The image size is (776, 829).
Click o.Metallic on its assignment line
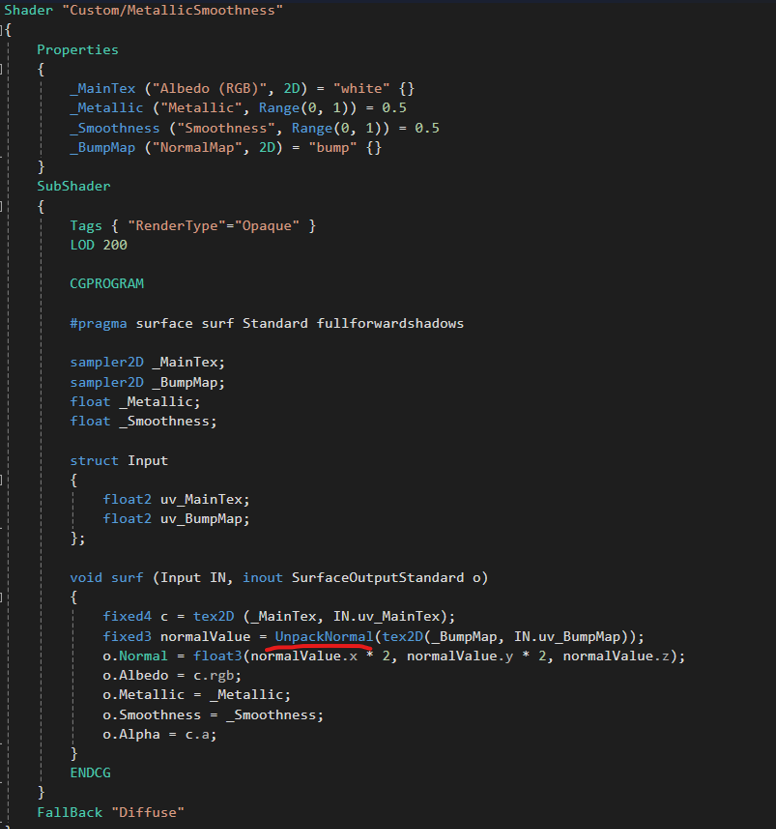[x=143, y=695]
